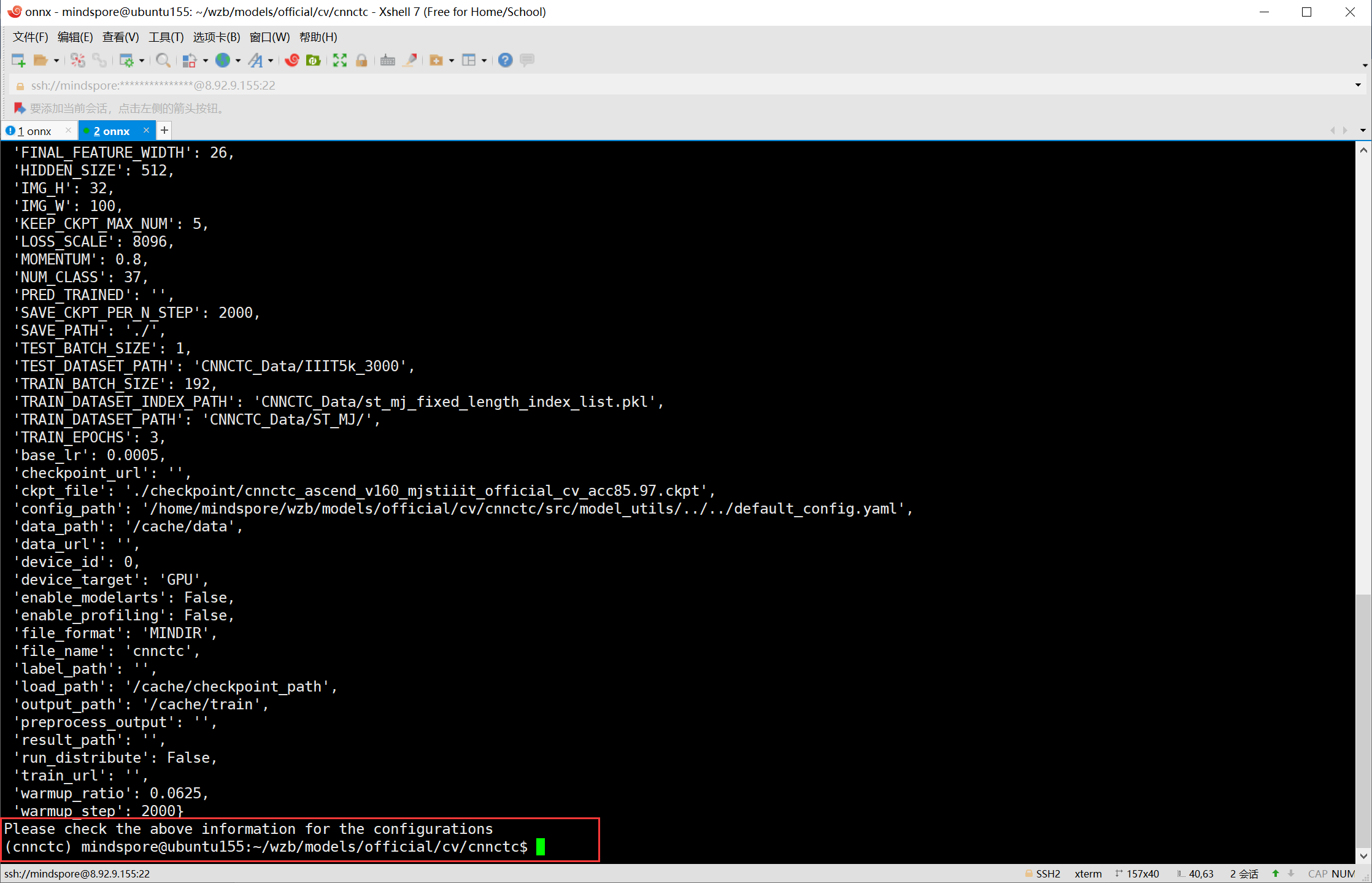Click the 'device_target': 'GPU' line
Image resolution: width=1372 pixels, height=883 pixels.
coord(110,580)
